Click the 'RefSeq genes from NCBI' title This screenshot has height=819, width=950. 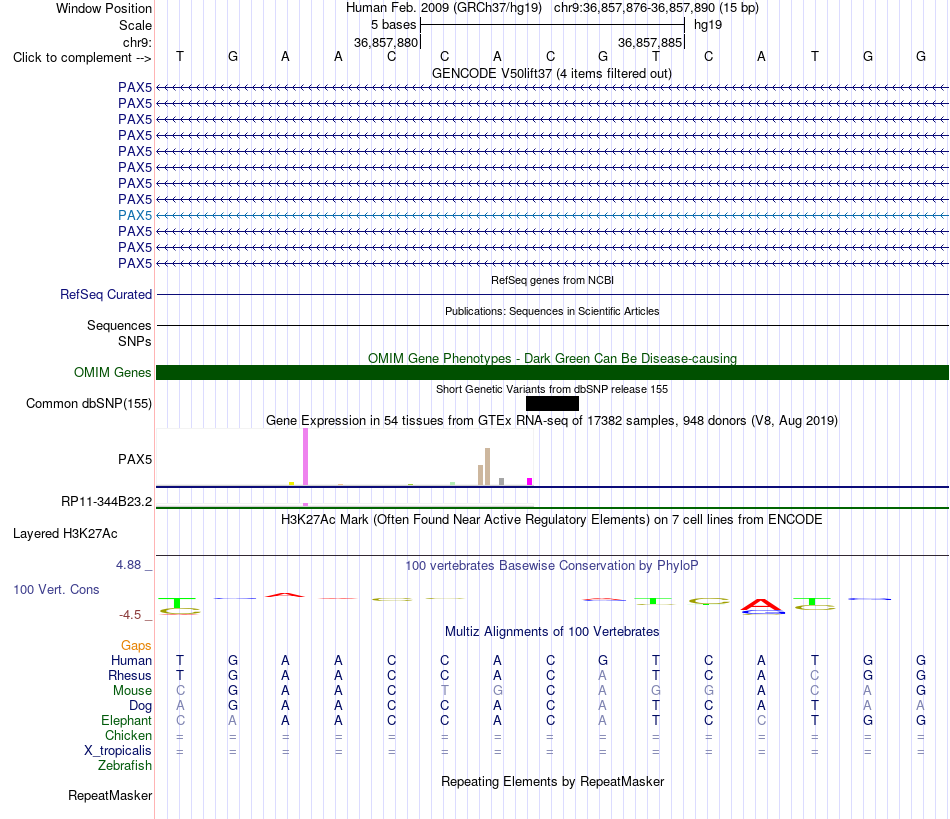click(x=552, y=280)
